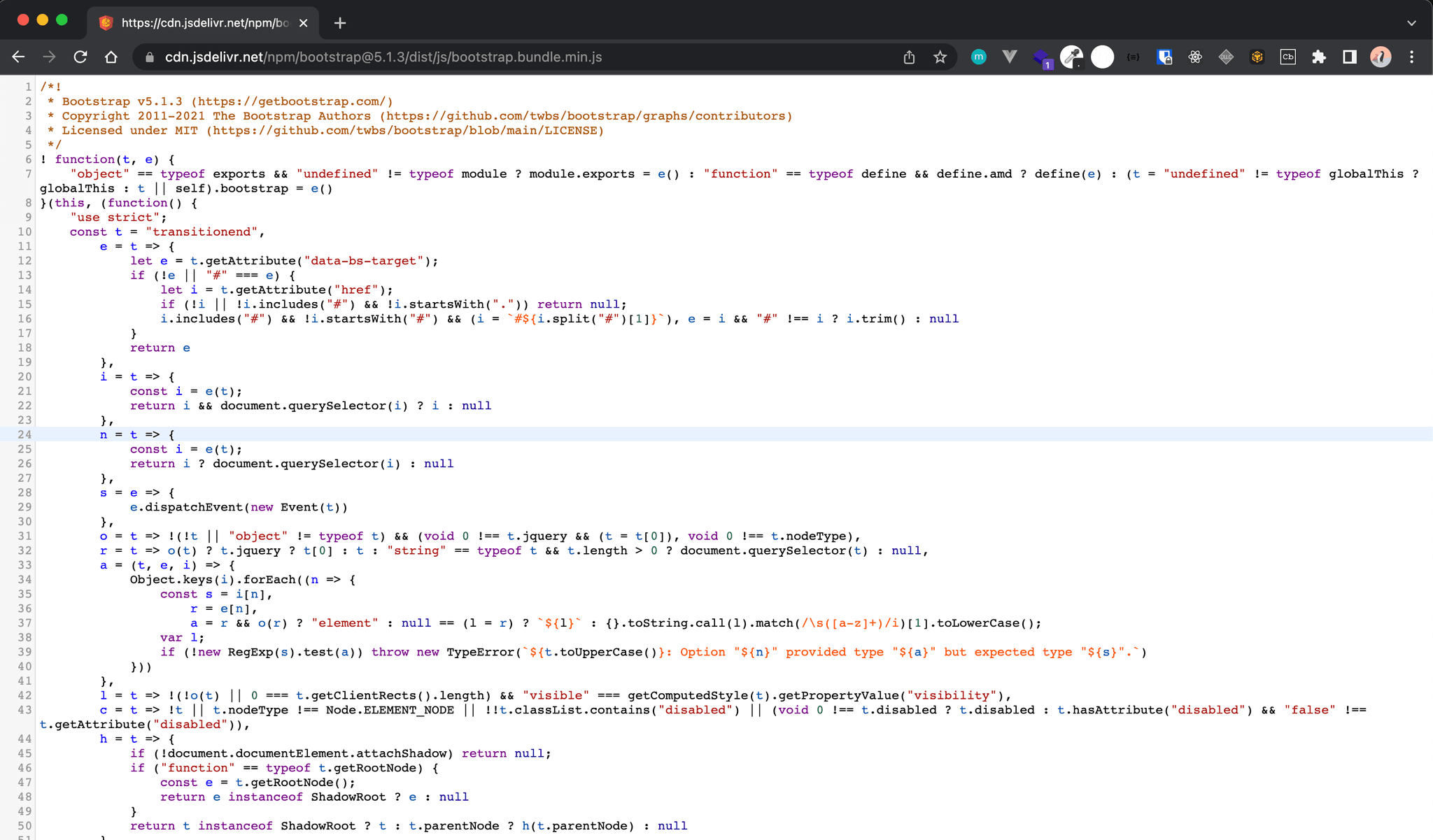
Task: Open Chrome's three-dot menu
Action: 1411,57
